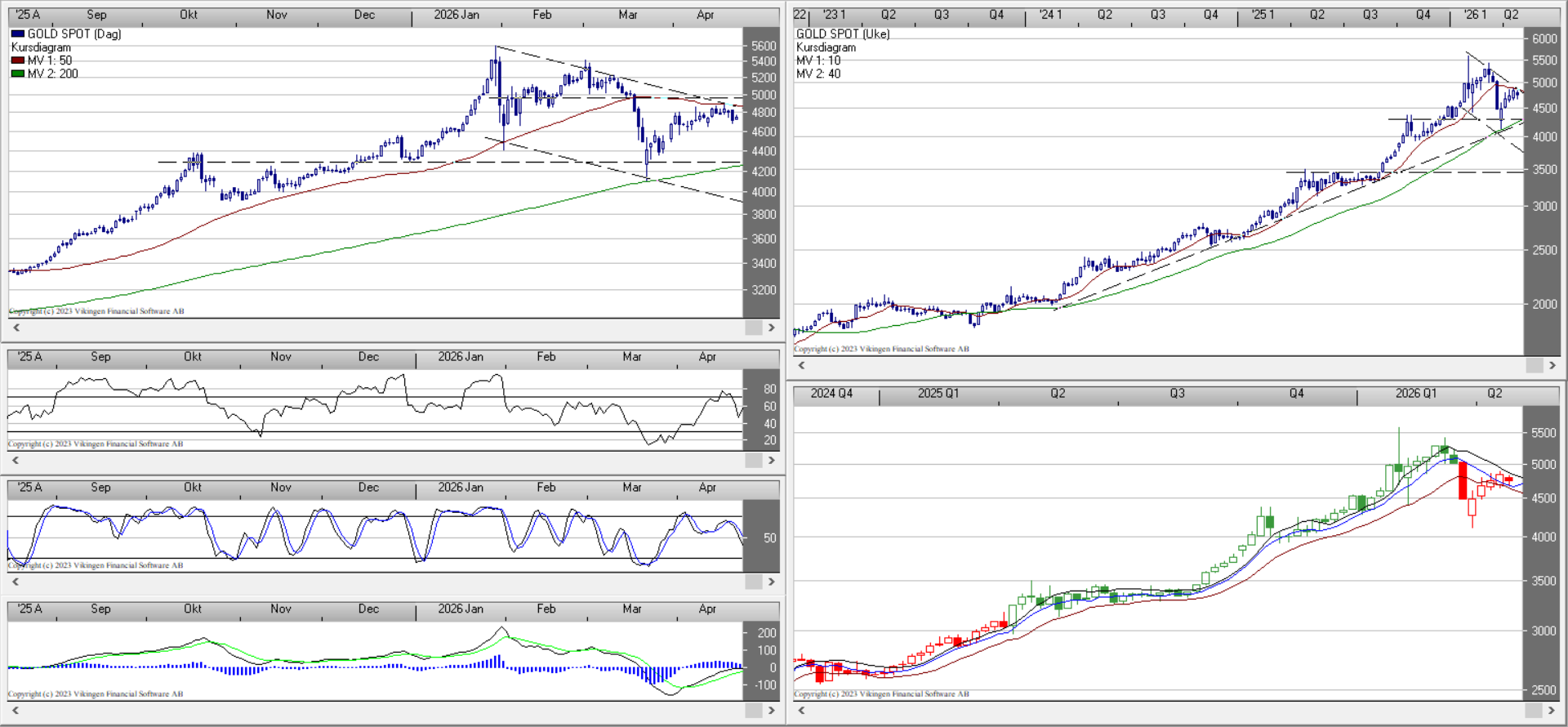Click the 2026 Q1 marker on the candlestick timeline
1568x727 pixels.
pyautogui.click(x=1415, y=394)
